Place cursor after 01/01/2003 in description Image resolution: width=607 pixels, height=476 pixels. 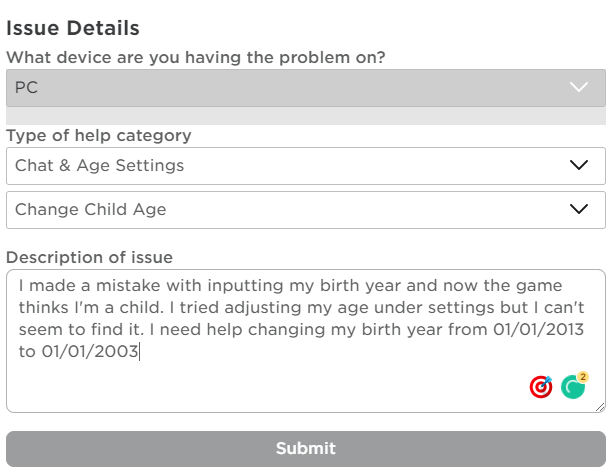140,352
